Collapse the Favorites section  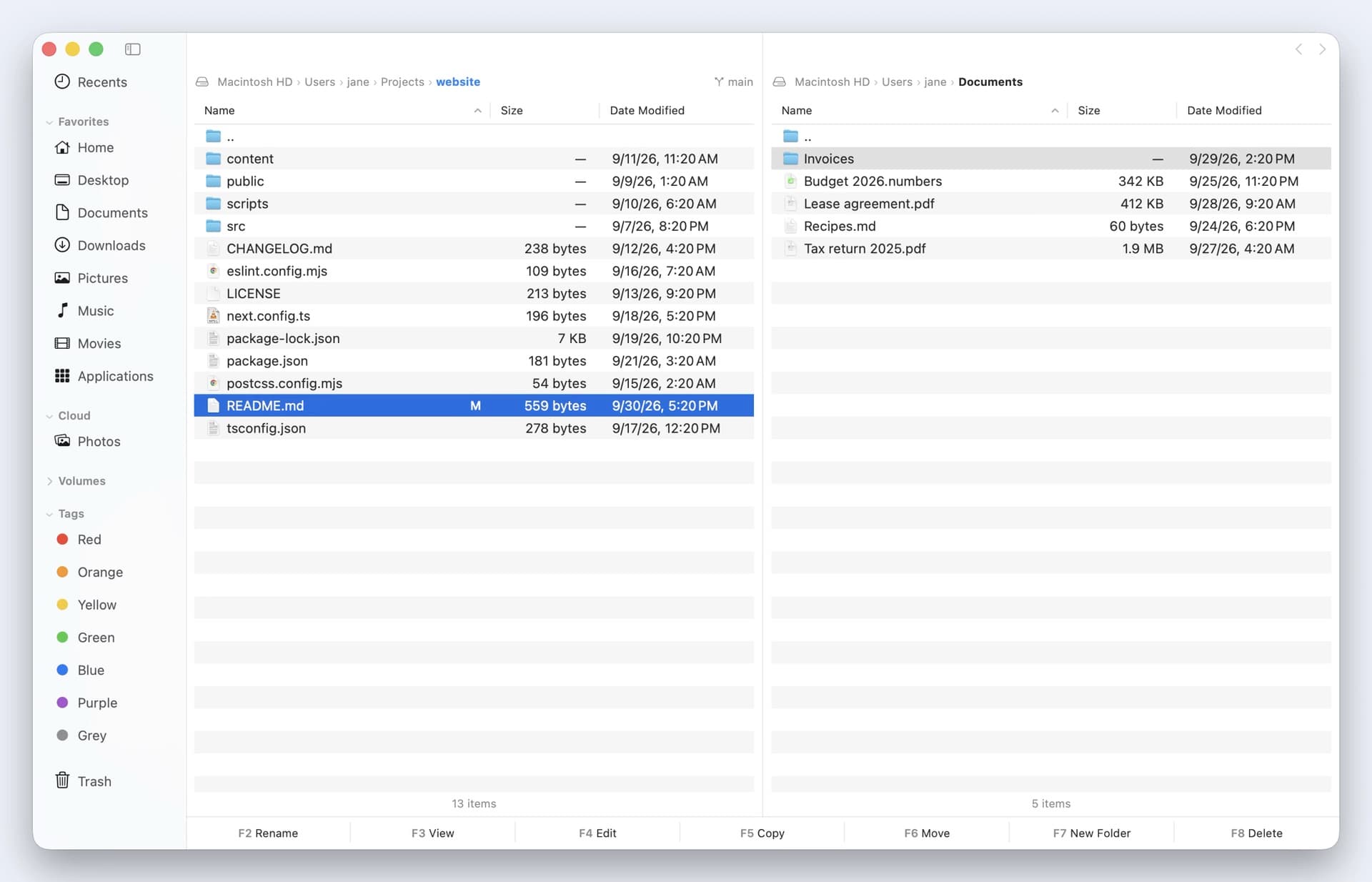(x=49, y=122)
